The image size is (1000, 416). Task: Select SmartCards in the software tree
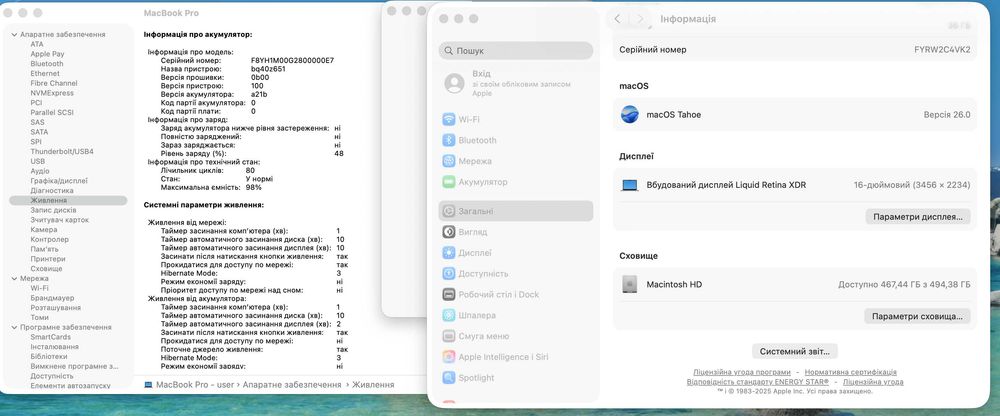coord(50,337)
